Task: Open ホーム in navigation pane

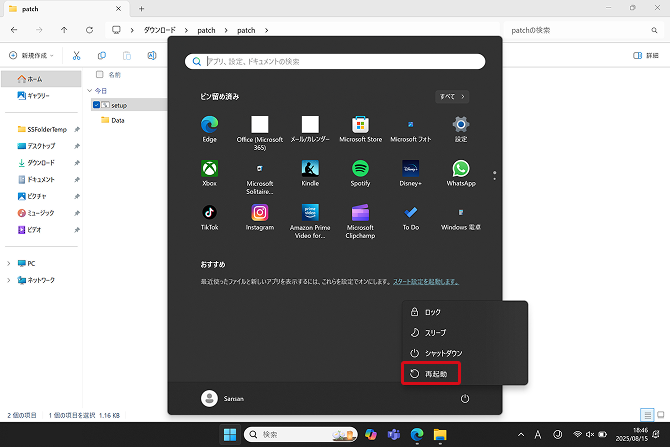Action: pyautogui.click(x=41, y=79)
